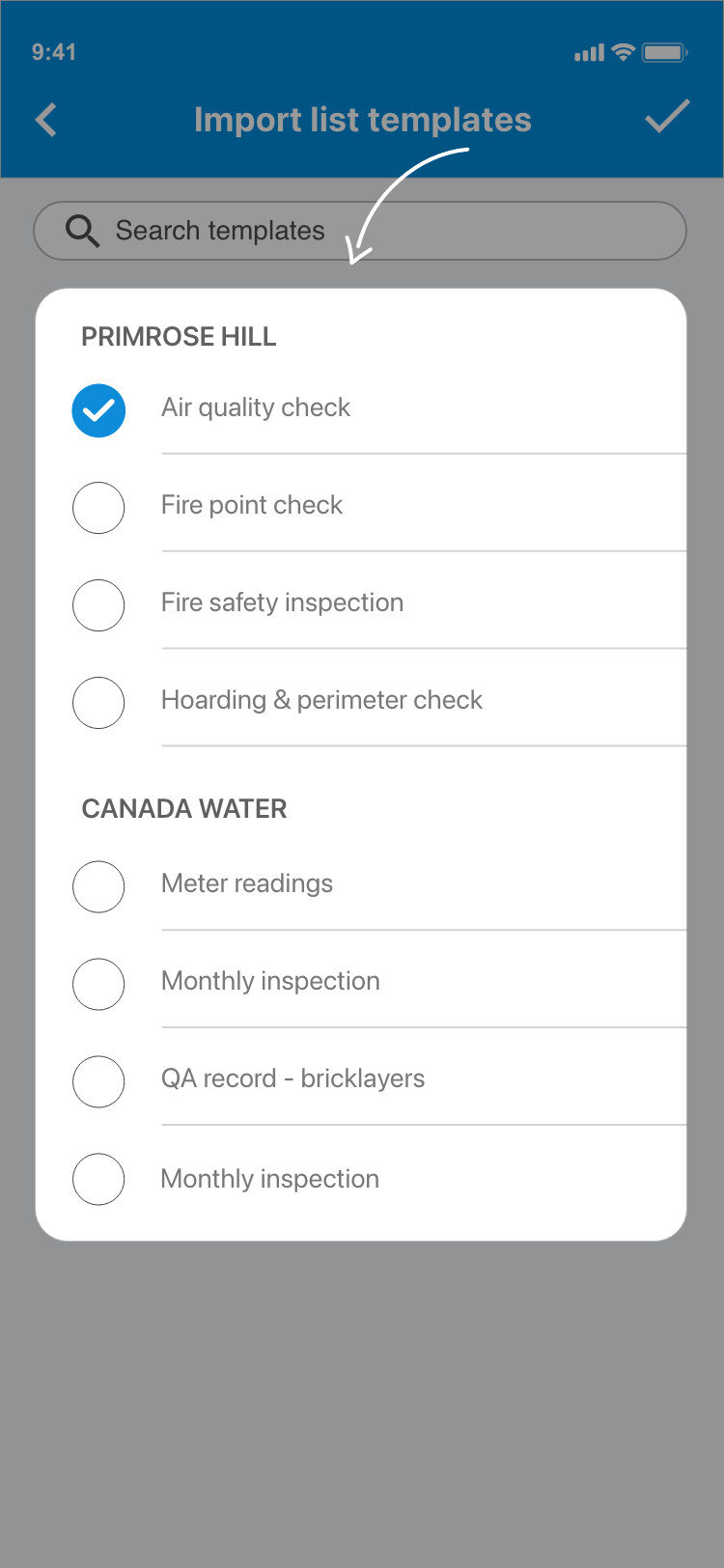The width and height of the screenshot is (724, 1568).
Task: Select the Fire point check checkbox
Action: (98, 508)
